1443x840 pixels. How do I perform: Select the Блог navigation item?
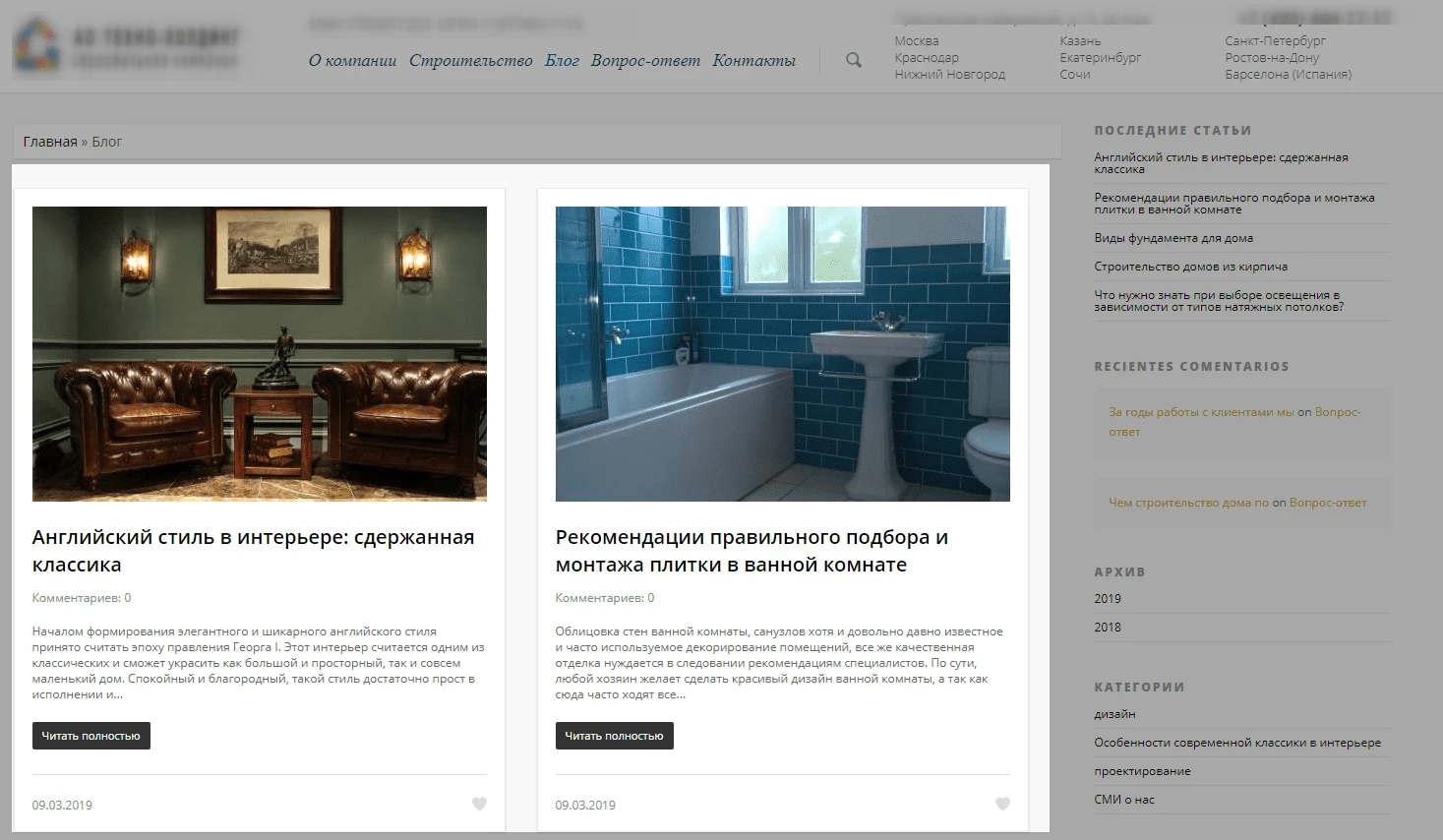coord(562,60)
